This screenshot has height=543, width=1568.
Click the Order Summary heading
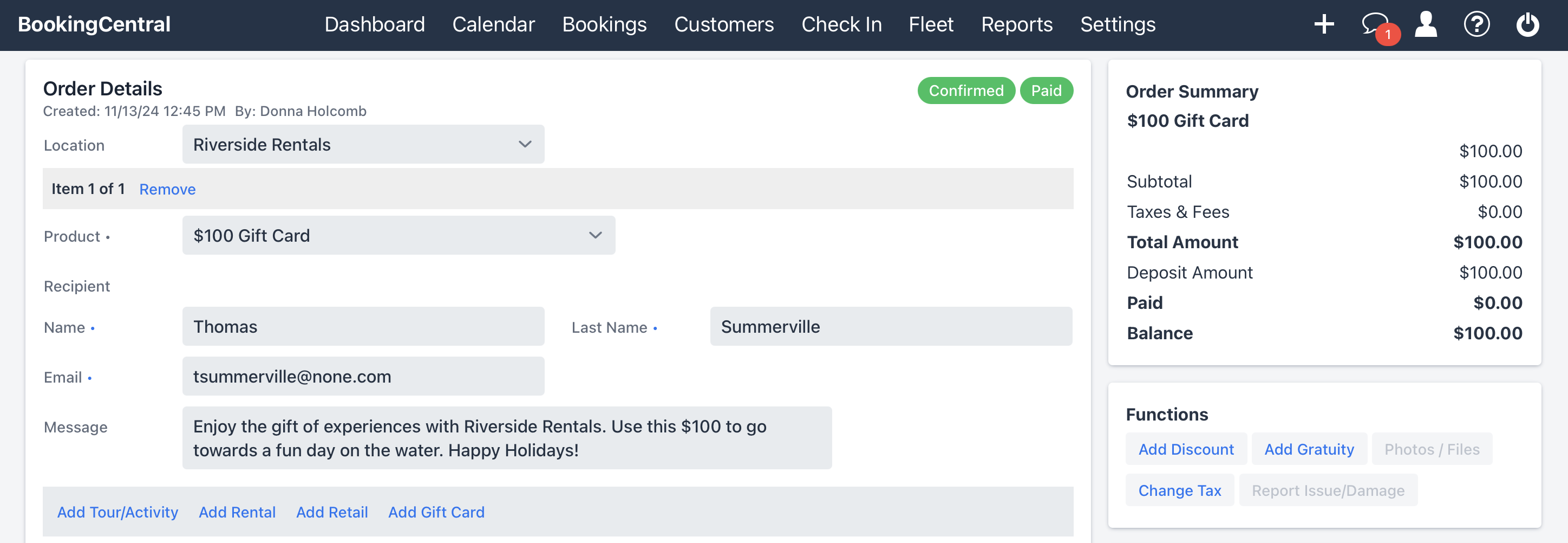tap(1192, 92)
